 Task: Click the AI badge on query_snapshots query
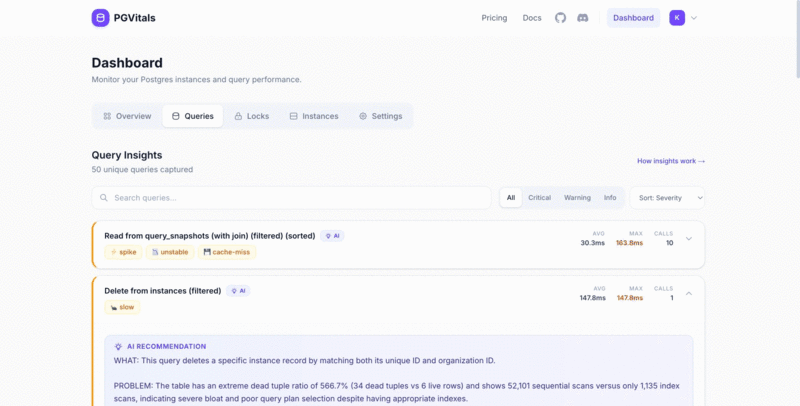tap(332, 236)
